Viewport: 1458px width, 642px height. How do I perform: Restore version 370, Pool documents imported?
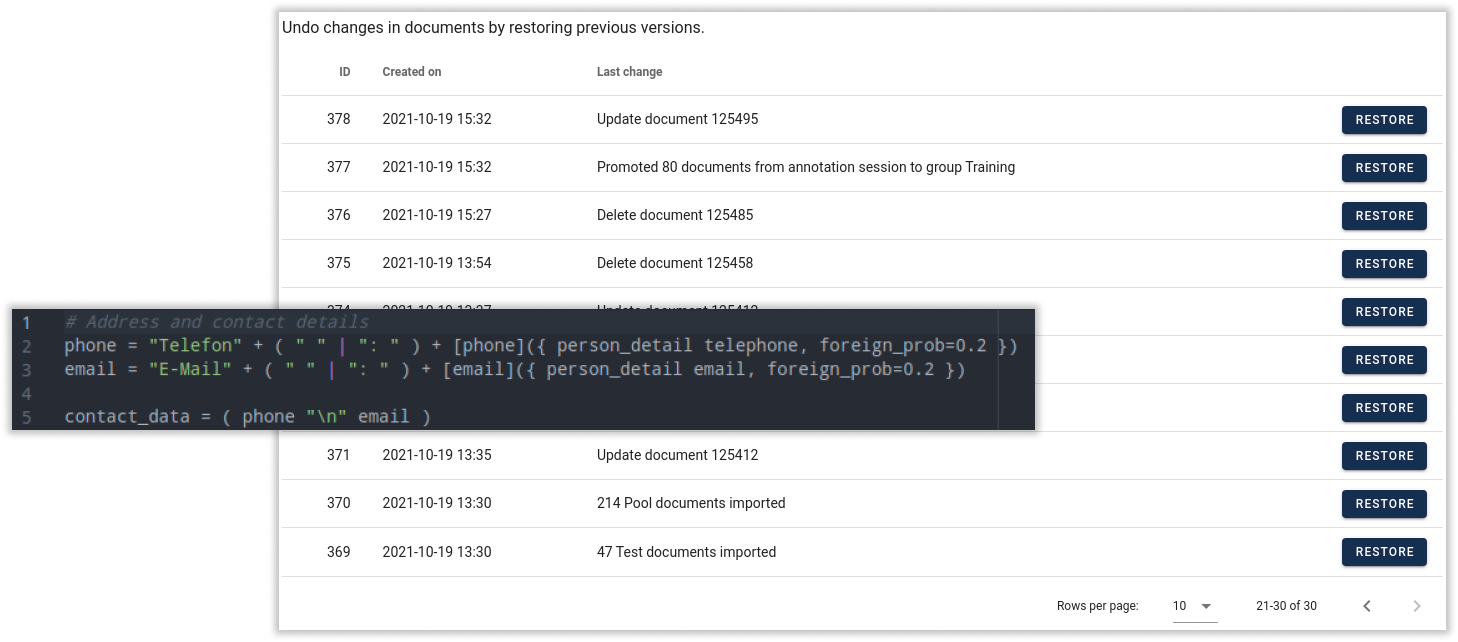[1384, 504]
